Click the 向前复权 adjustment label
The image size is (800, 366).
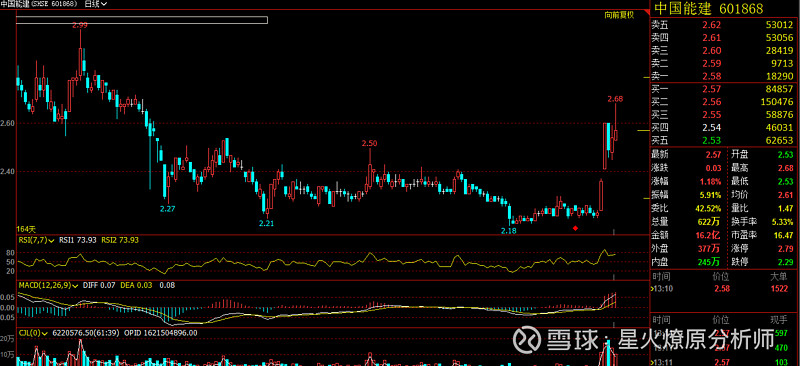point(619,15)
